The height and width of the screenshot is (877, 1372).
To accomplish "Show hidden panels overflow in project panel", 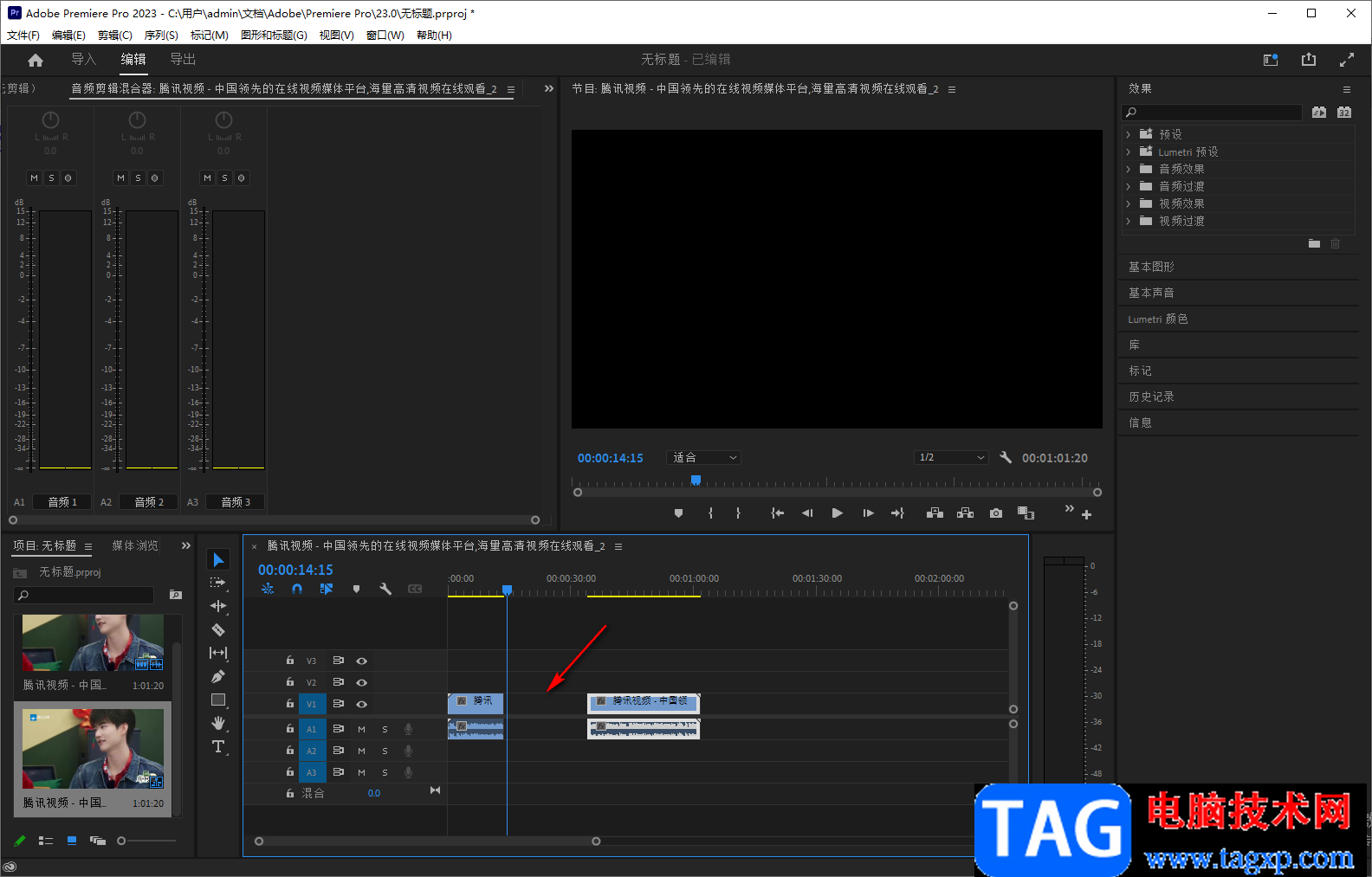I will coord(185,545).
